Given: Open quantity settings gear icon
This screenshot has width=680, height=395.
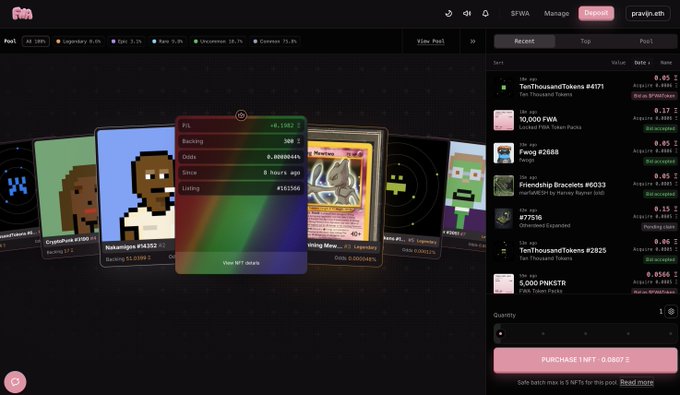Looking at the screenshot, I should click(671, 311).
